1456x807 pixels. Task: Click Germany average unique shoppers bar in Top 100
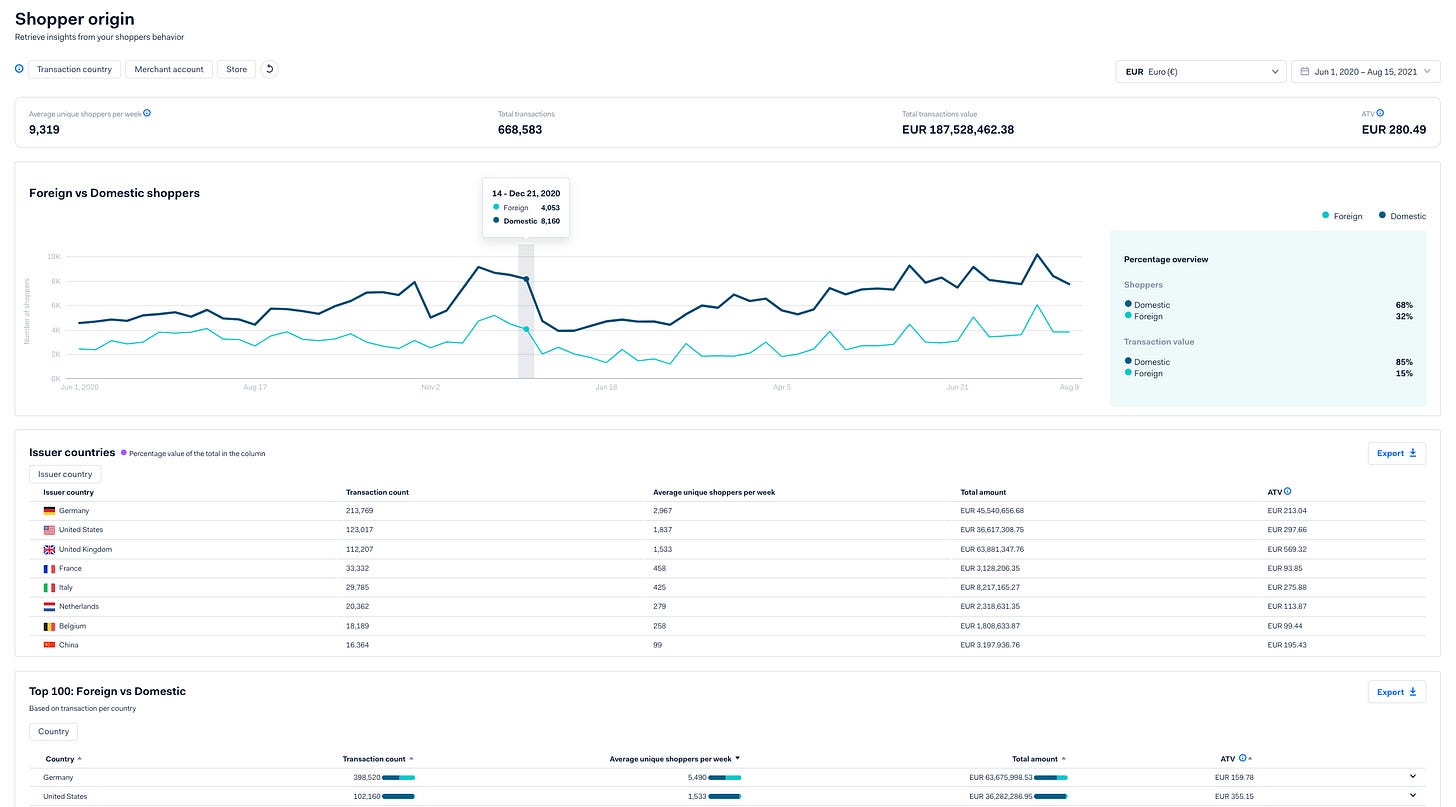(x=725, y=777)
